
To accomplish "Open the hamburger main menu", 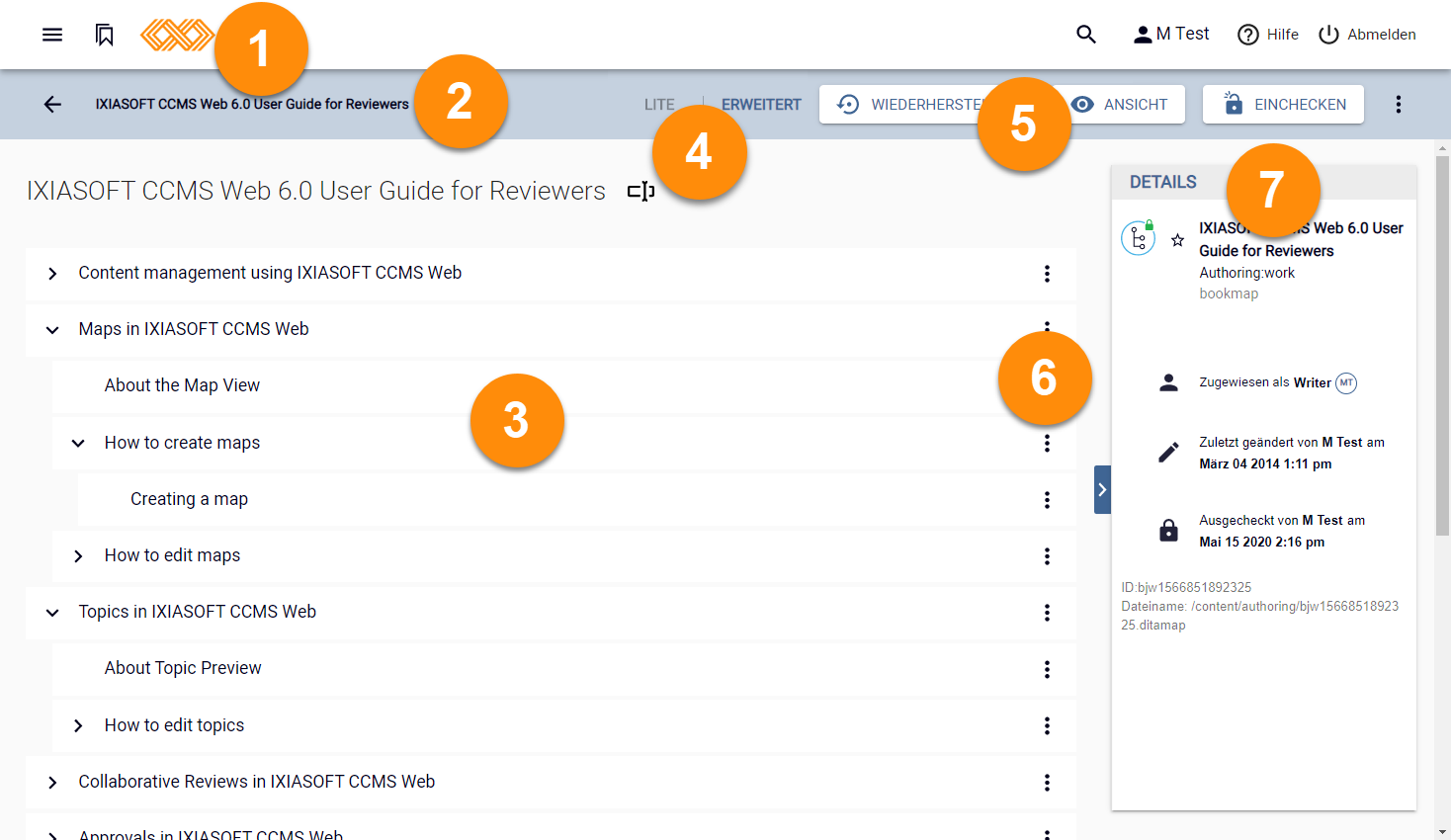I will [52, 35].
